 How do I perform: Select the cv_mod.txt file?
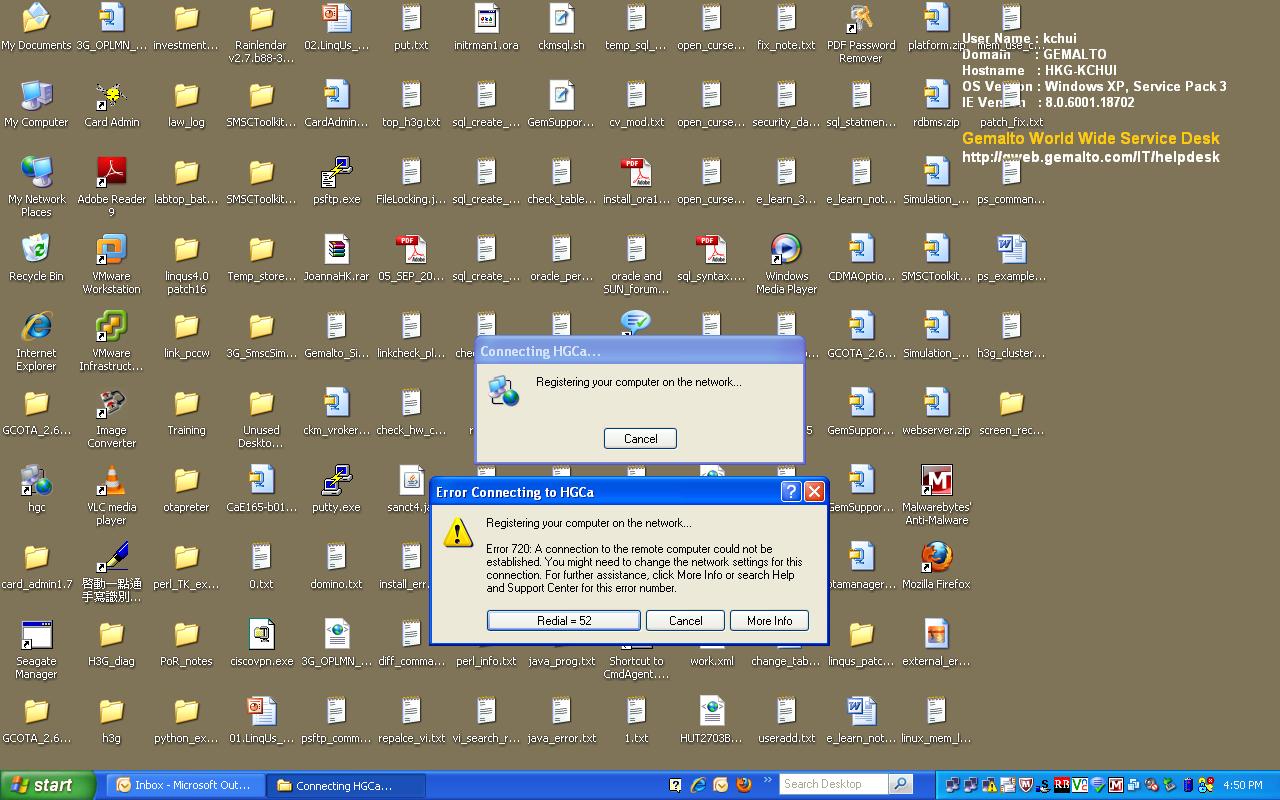pos(636,104)
